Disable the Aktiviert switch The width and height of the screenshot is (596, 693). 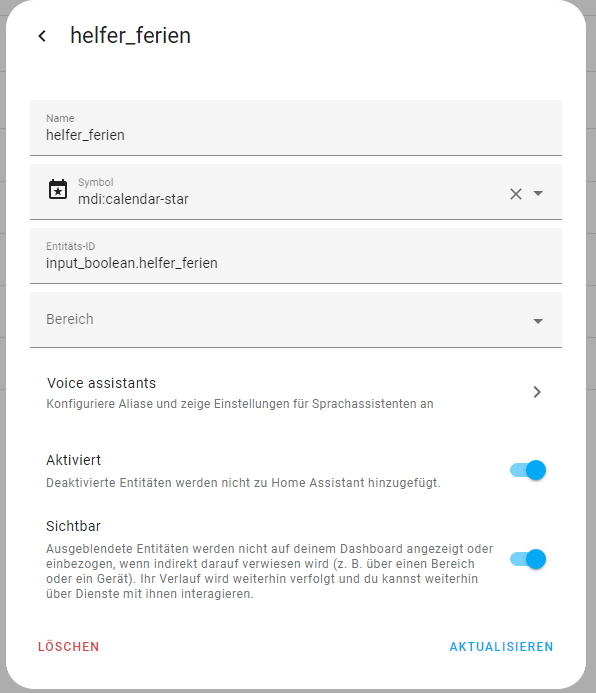tap(528, 470)
